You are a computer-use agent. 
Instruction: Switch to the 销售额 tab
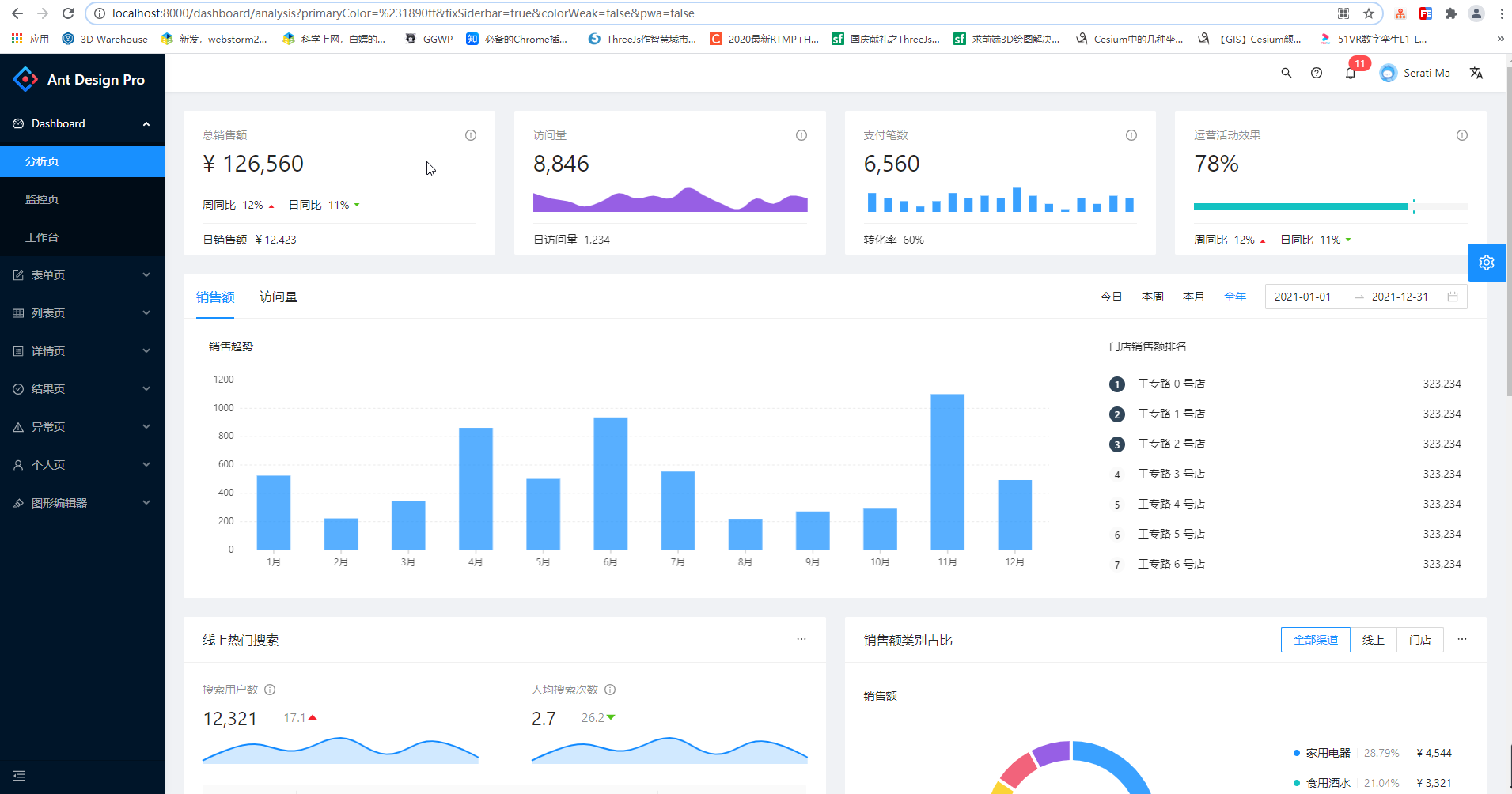click(215, 297)
